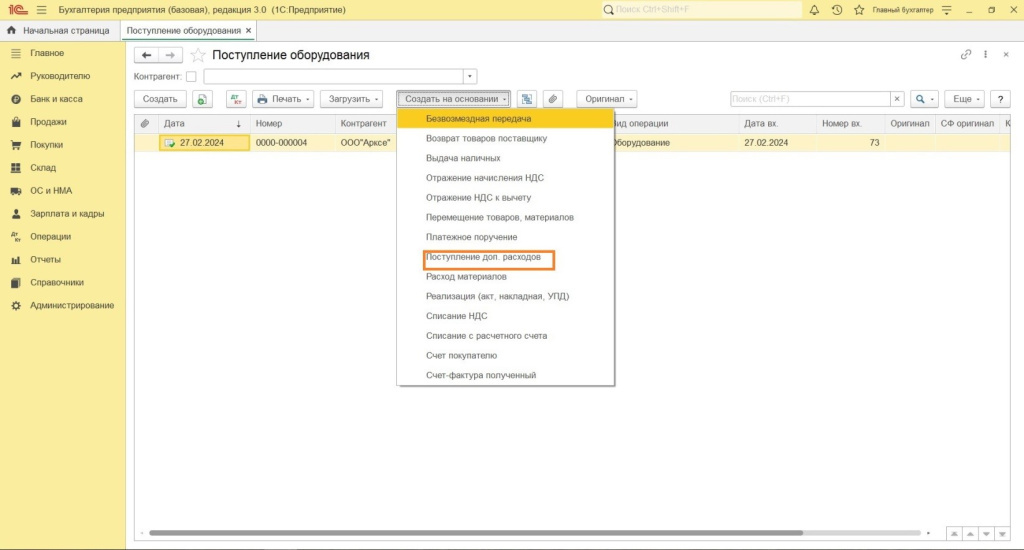This screenshot has height=550, width=1024.
Task: Toggle the Контрагент filter checkbox
Action: [191, 77]
